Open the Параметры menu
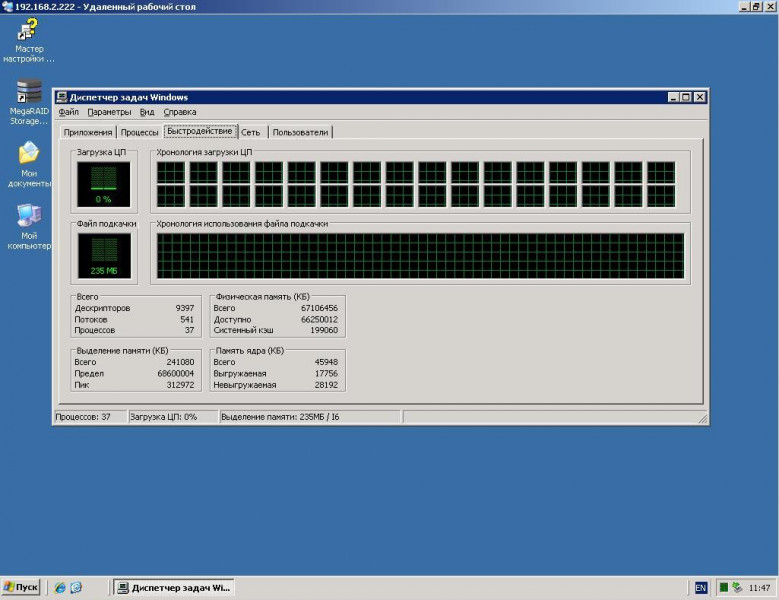Image resolution: width=779 pixels, height=600 pixels. click(x=109, y=112)
